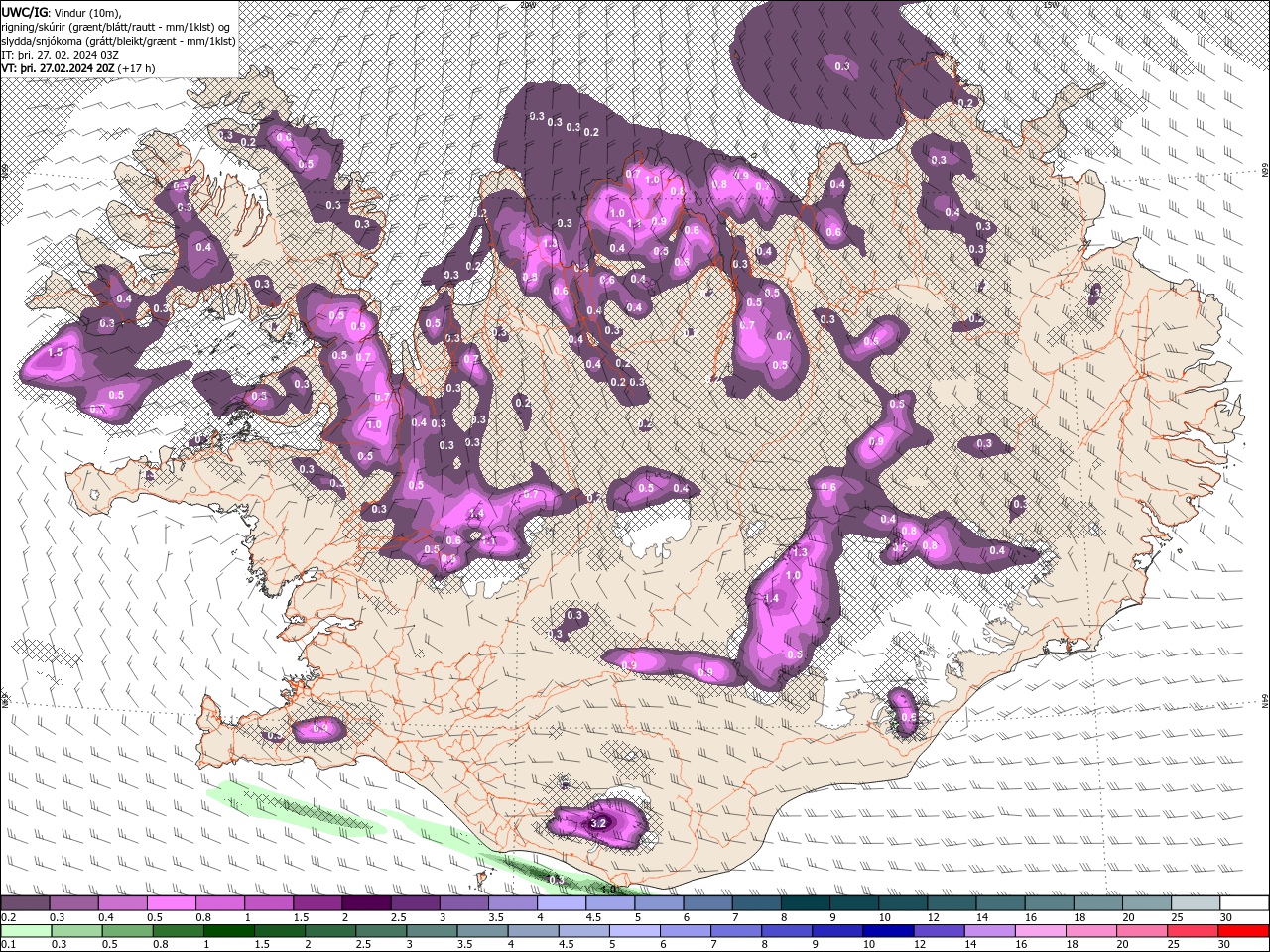Click the 1.5 value on the western peninsula blob
The image size is (1270, 952).
[56, 352]
